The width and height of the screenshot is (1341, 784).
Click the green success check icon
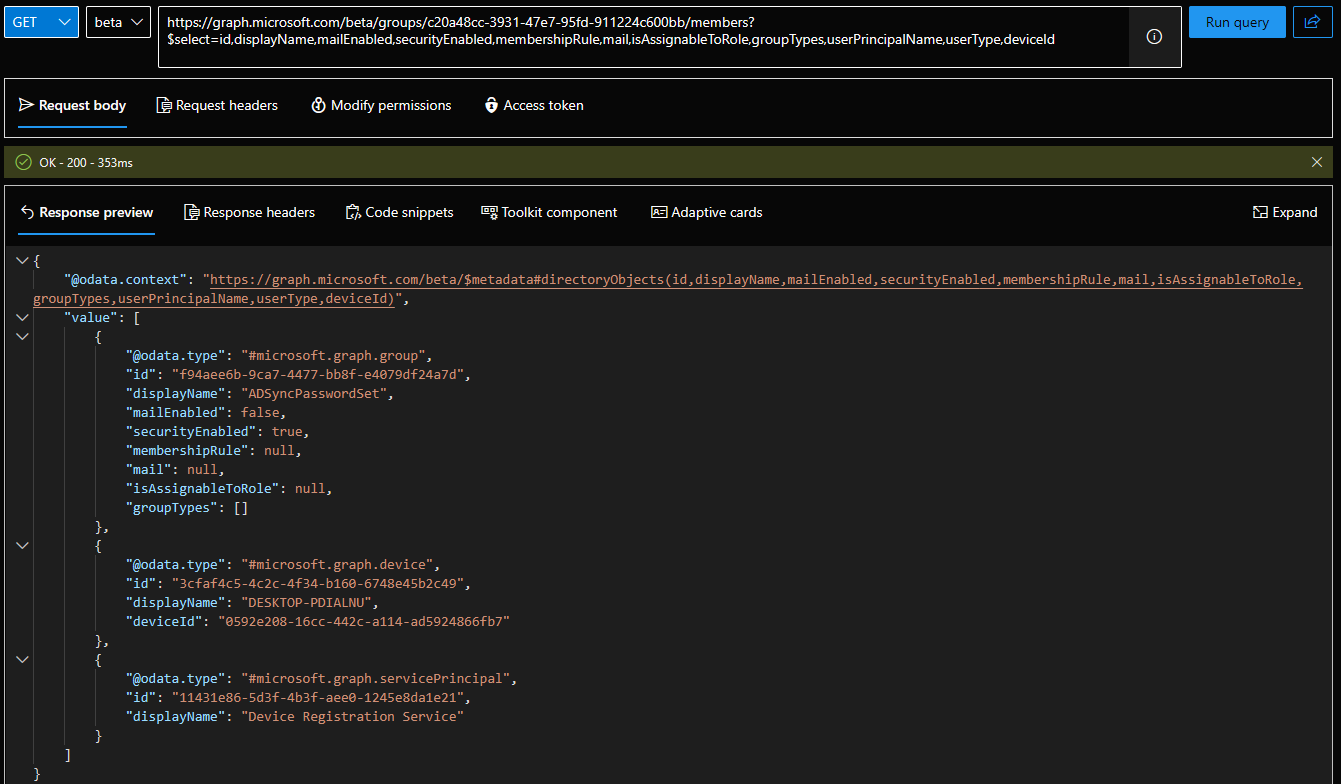click(x=24, y=162)
